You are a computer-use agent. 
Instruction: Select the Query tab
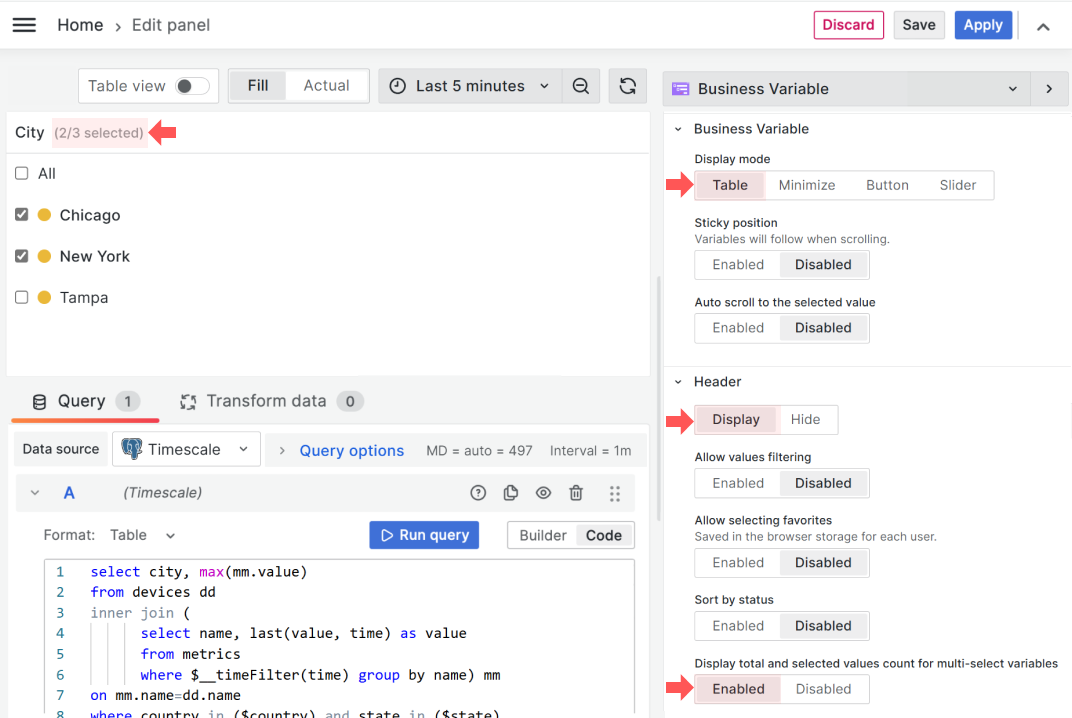(x=82, y=401)
